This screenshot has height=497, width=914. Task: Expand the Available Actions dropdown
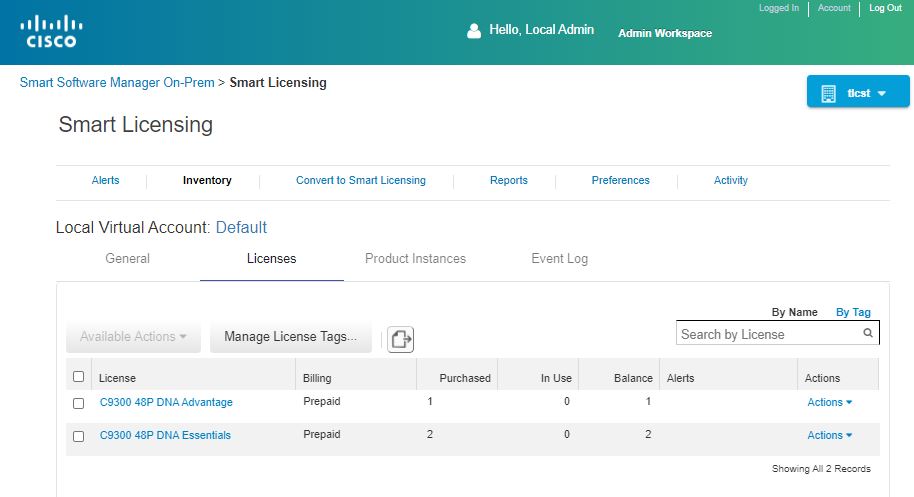133,337
